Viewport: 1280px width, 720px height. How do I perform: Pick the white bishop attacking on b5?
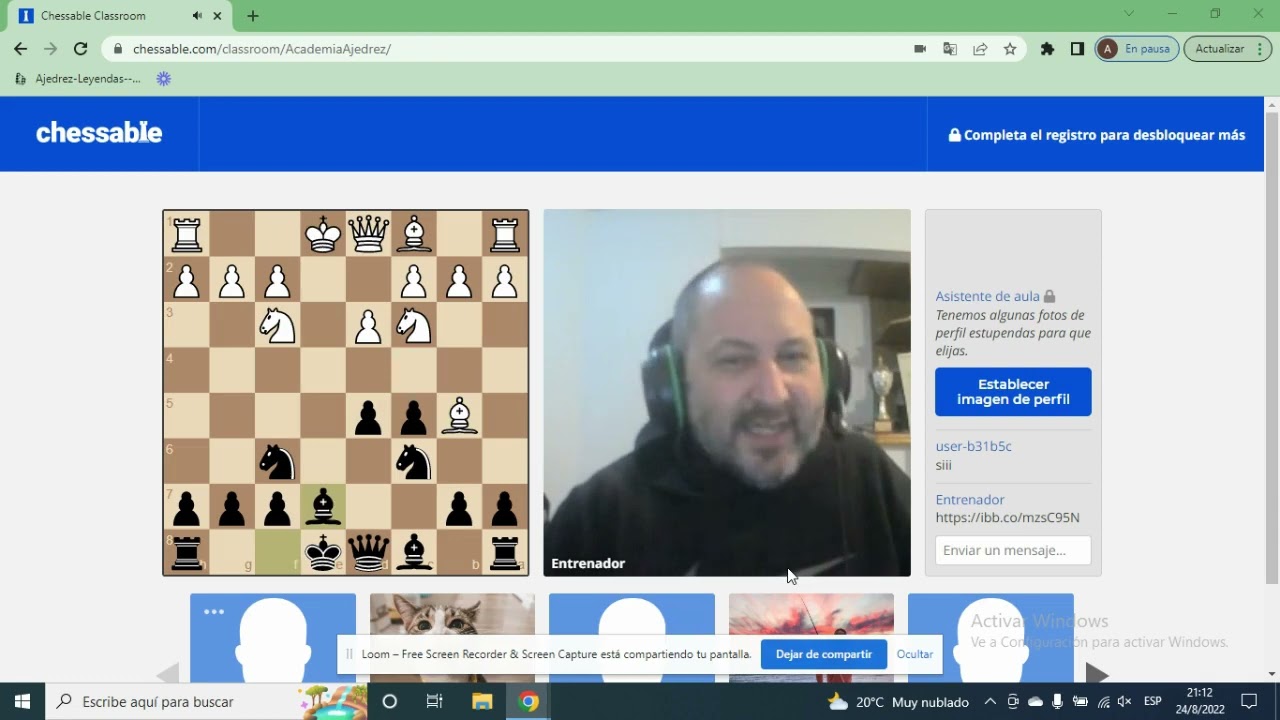coord(459,416)
